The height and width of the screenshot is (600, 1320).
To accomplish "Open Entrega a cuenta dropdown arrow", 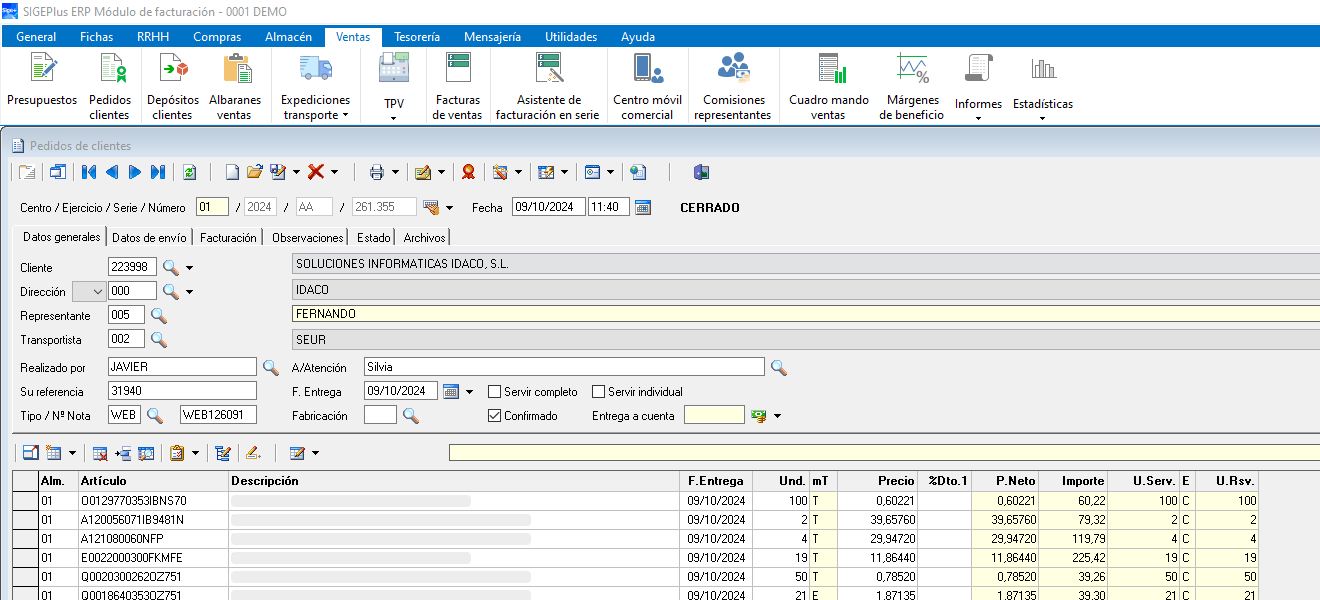I will [x=776, y=416].
